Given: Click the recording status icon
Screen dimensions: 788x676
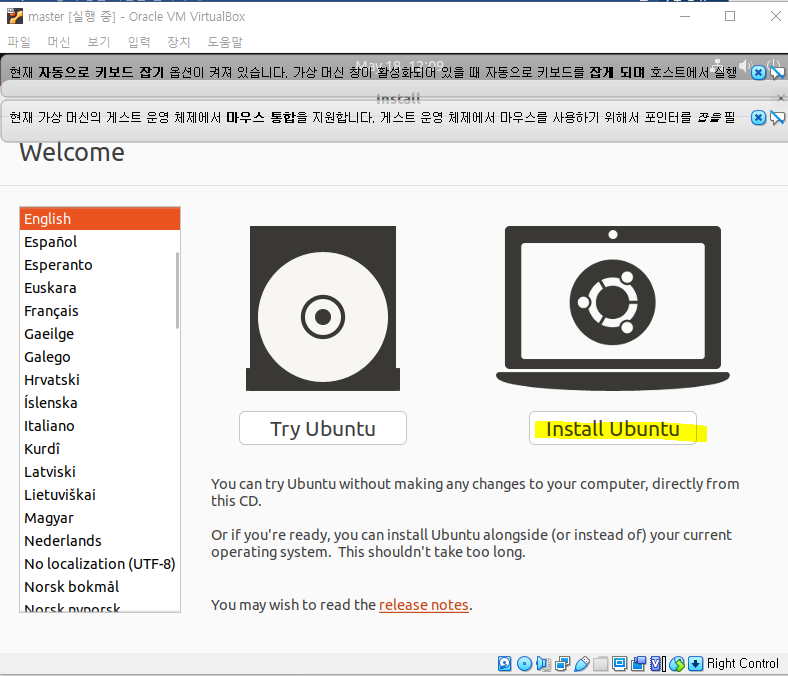Looking at the screenshot, I should [x=639, y=663].
